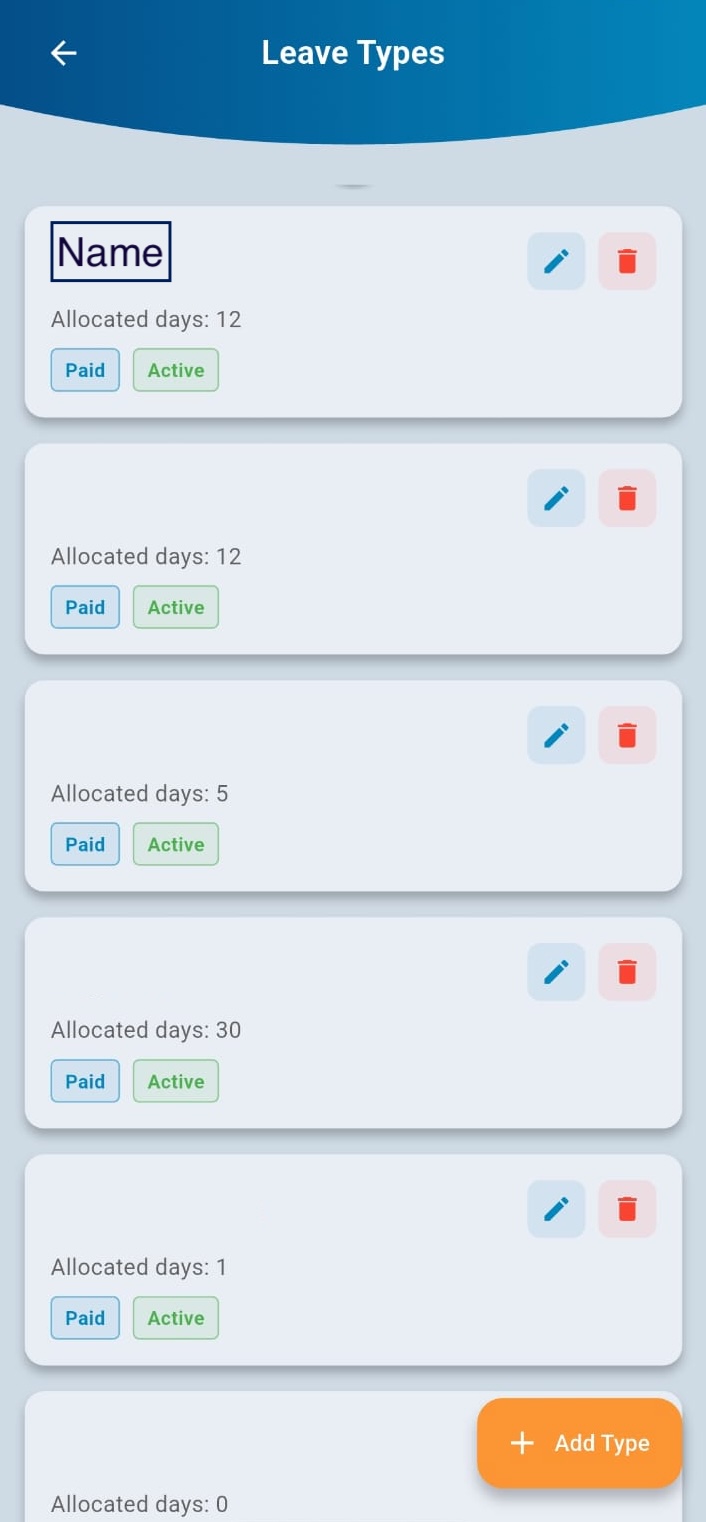Edit the leave type with 1 allocated day
Screen dimensions: 706x1522
(556, 1209)
